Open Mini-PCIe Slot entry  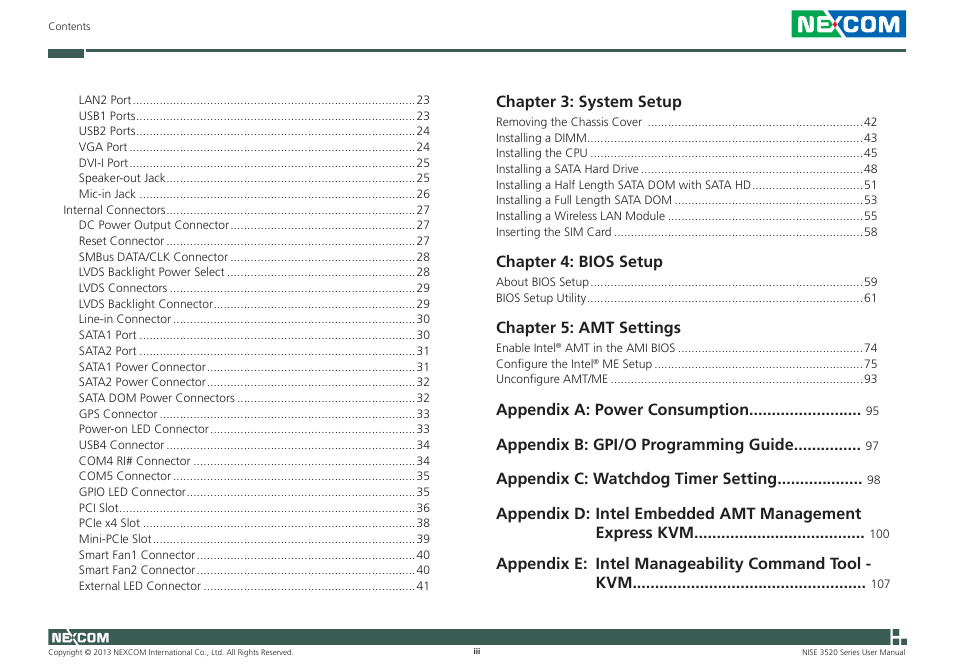254,539
